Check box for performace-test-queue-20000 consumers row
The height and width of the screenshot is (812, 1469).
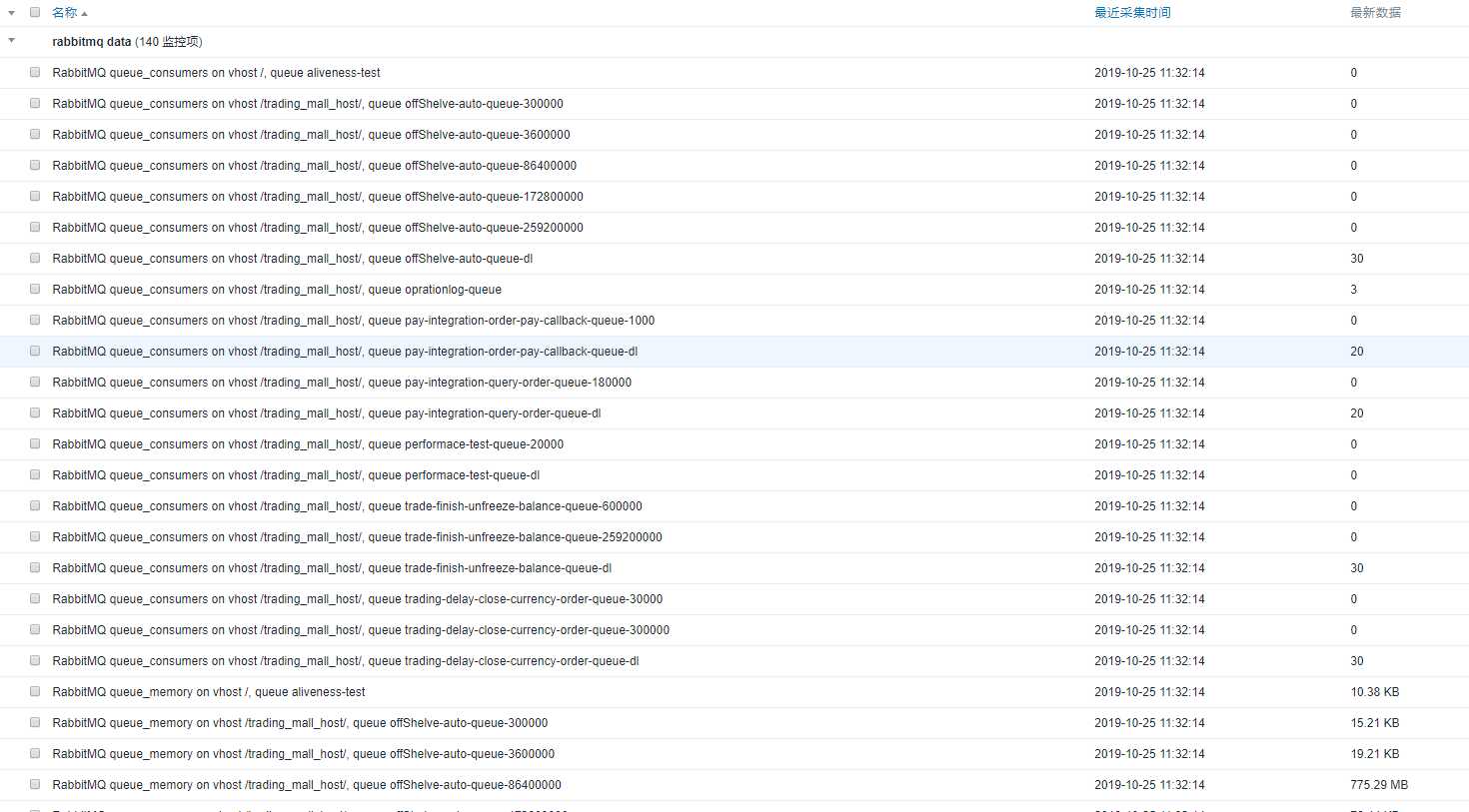[x=35, y=443]
